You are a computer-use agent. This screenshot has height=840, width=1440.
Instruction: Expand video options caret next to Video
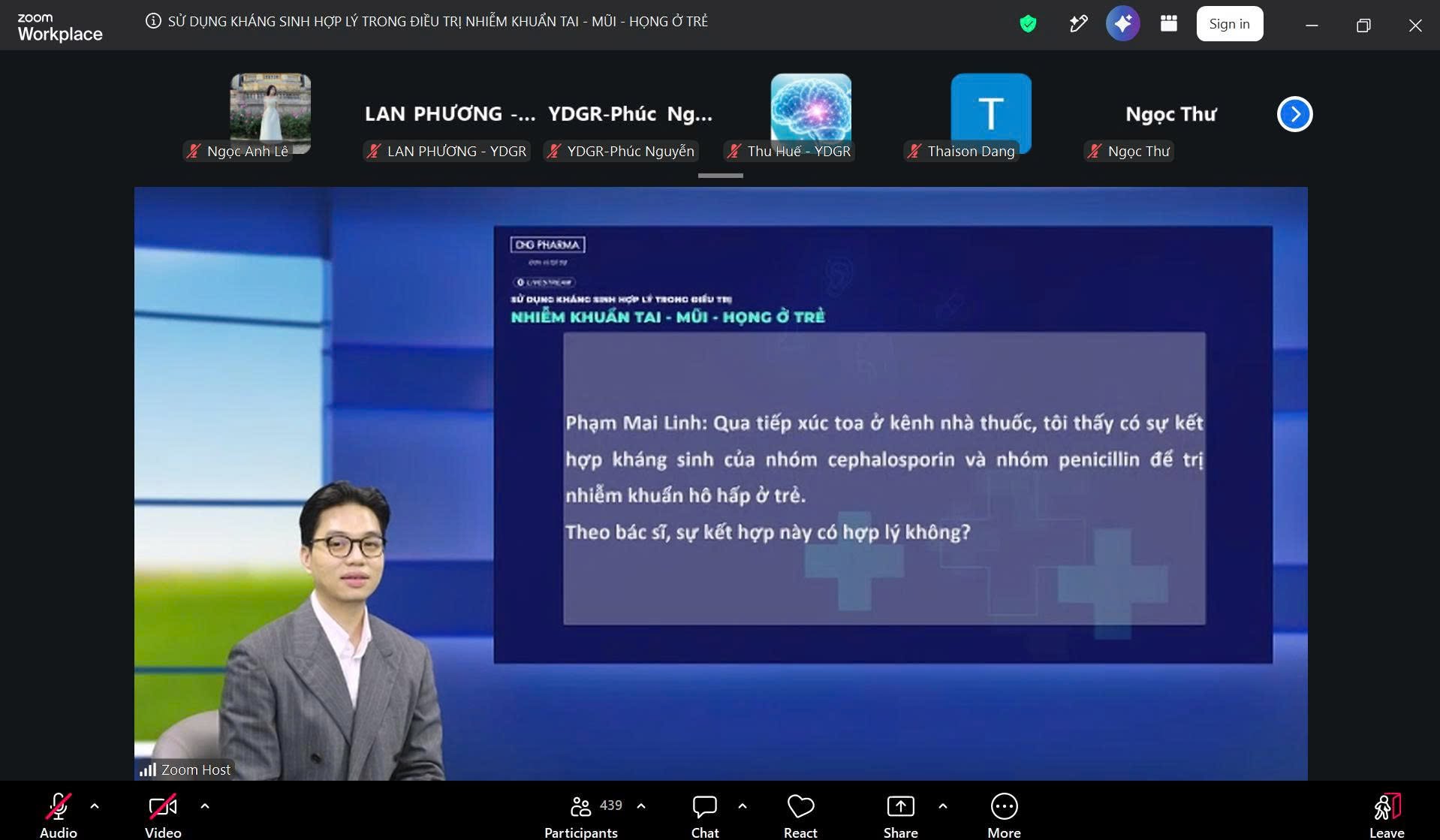coord(205,806)
